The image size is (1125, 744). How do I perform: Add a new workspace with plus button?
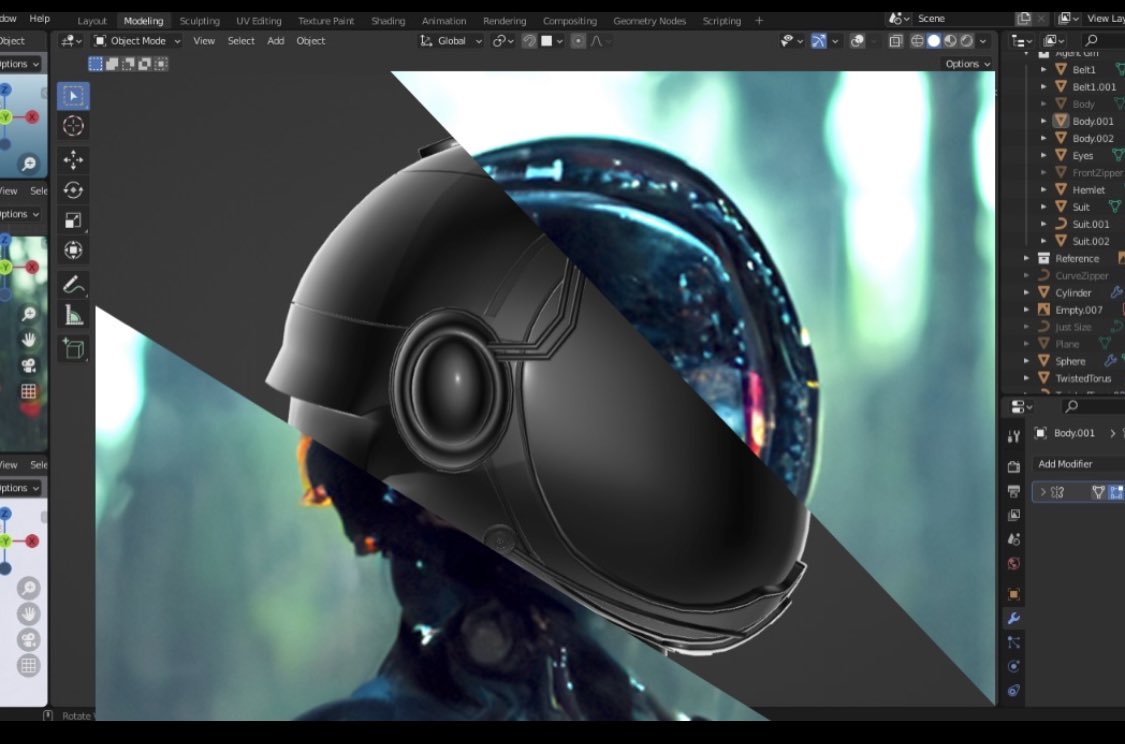[x=759, y=21]
